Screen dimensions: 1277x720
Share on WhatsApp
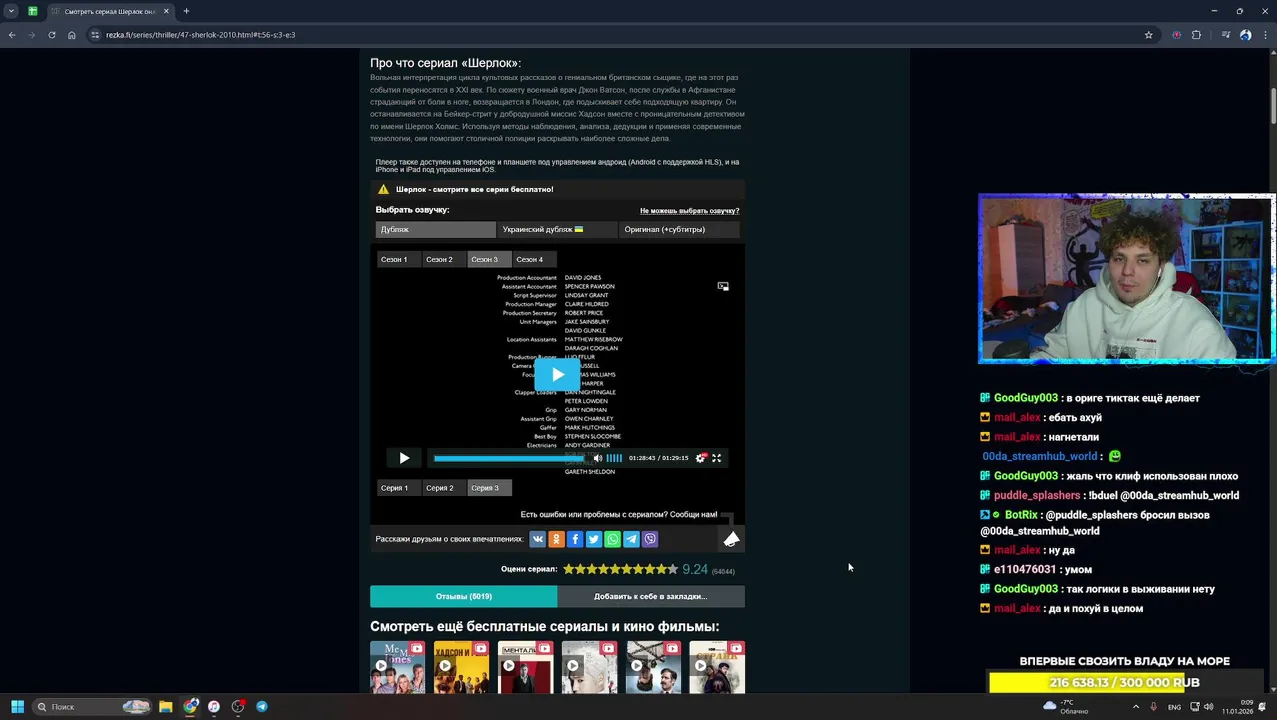pyautogui.click(x=613, y=539)
